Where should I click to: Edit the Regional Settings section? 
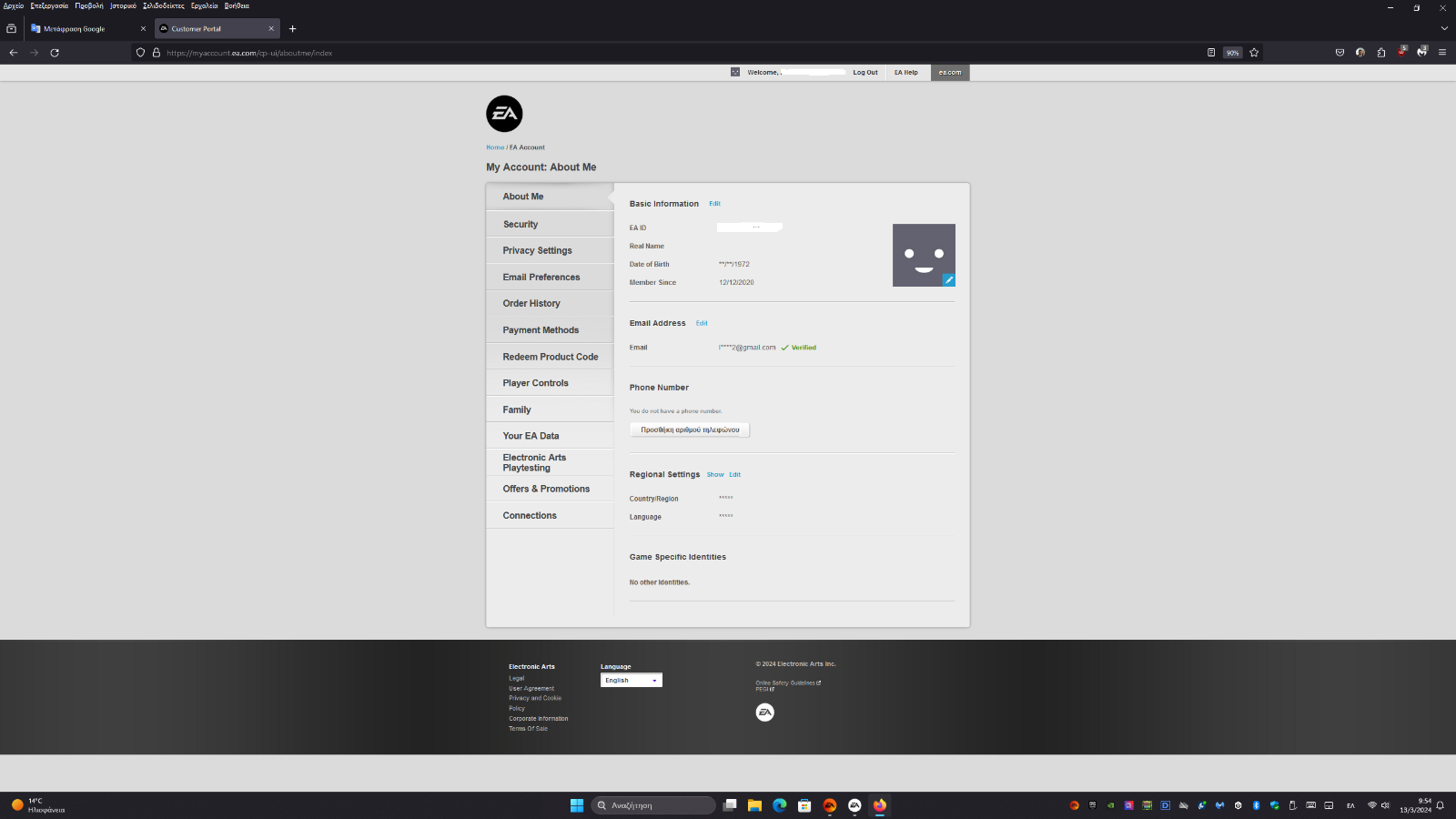tap(734, 475)
